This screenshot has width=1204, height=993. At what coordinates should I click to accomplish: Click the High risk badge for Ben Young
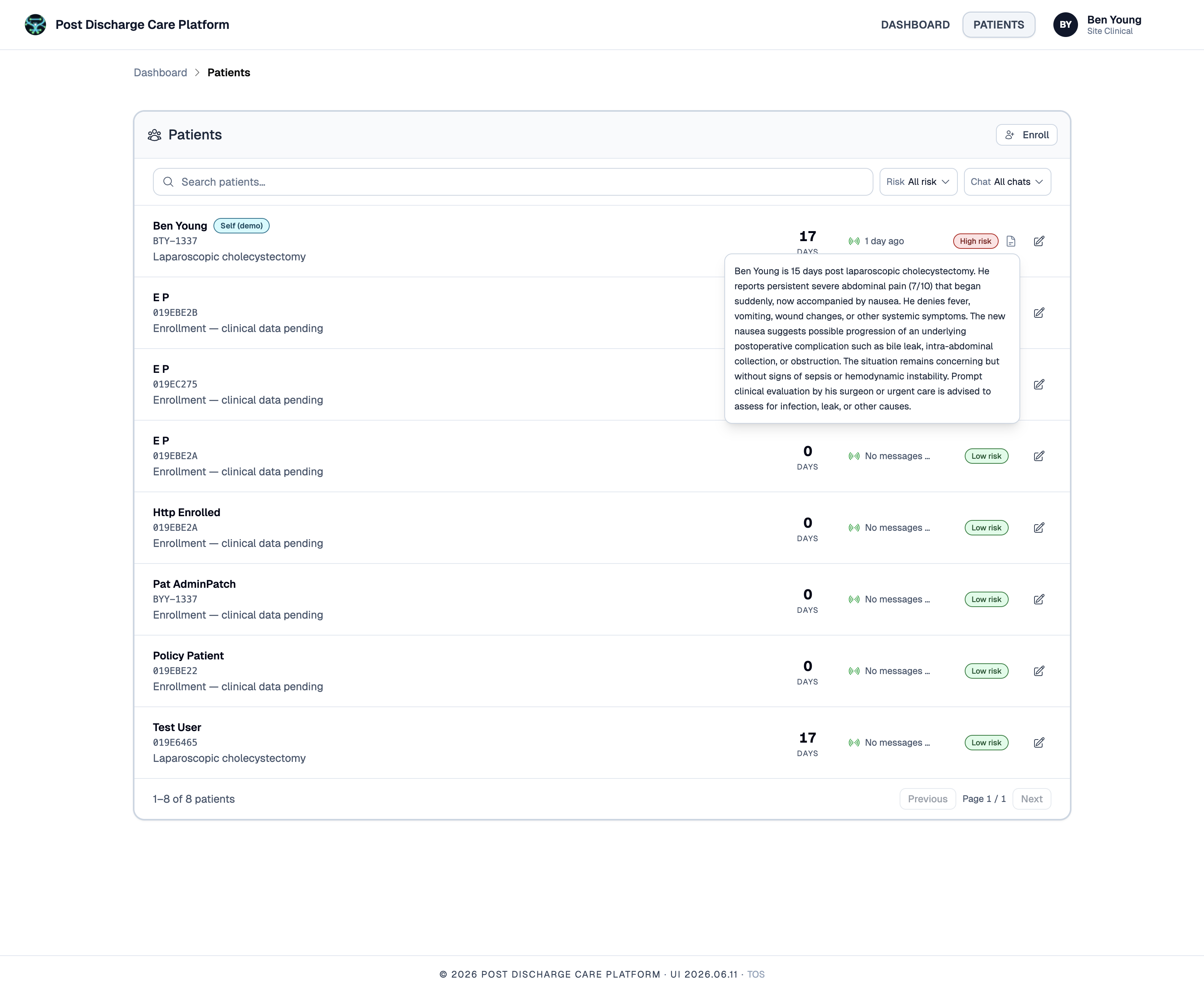pos(975,242)
